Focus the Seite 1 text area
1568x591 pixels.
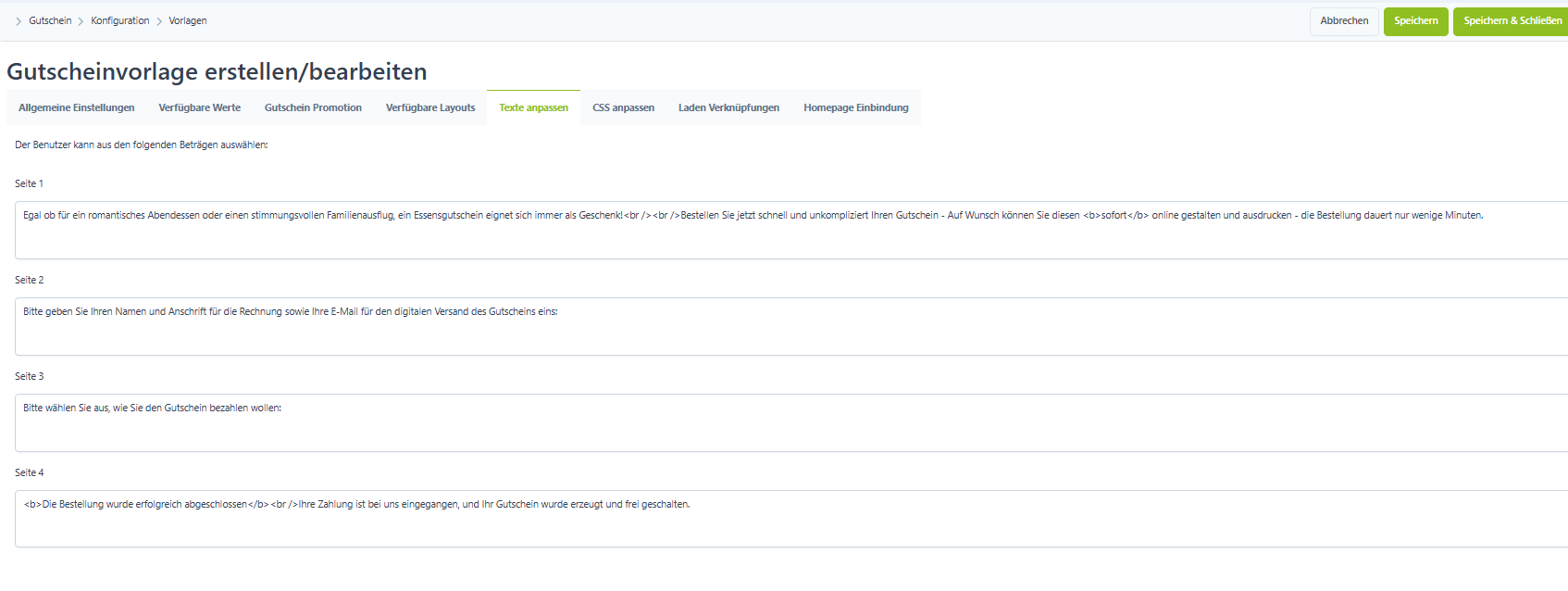pos(791,230)
